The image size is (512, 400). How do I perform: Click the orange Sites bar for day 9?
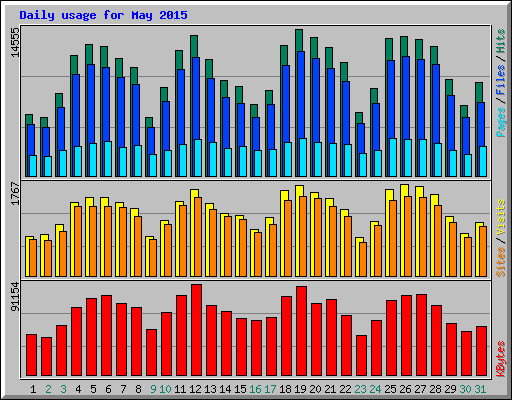[x=153, y=258]
